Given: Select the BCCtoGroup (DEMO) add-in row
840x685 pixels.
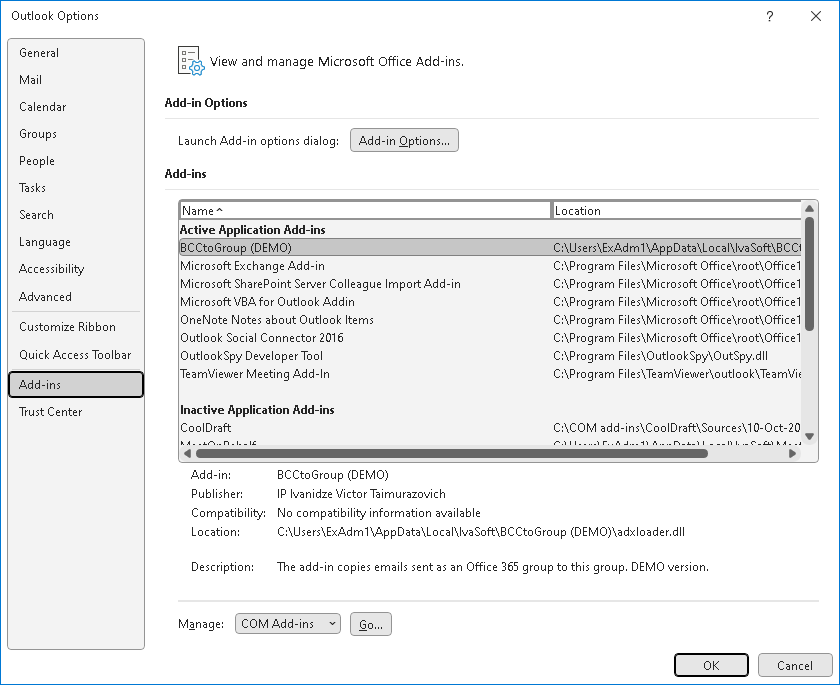Looking at the screenshot, I should click(490, 248).
